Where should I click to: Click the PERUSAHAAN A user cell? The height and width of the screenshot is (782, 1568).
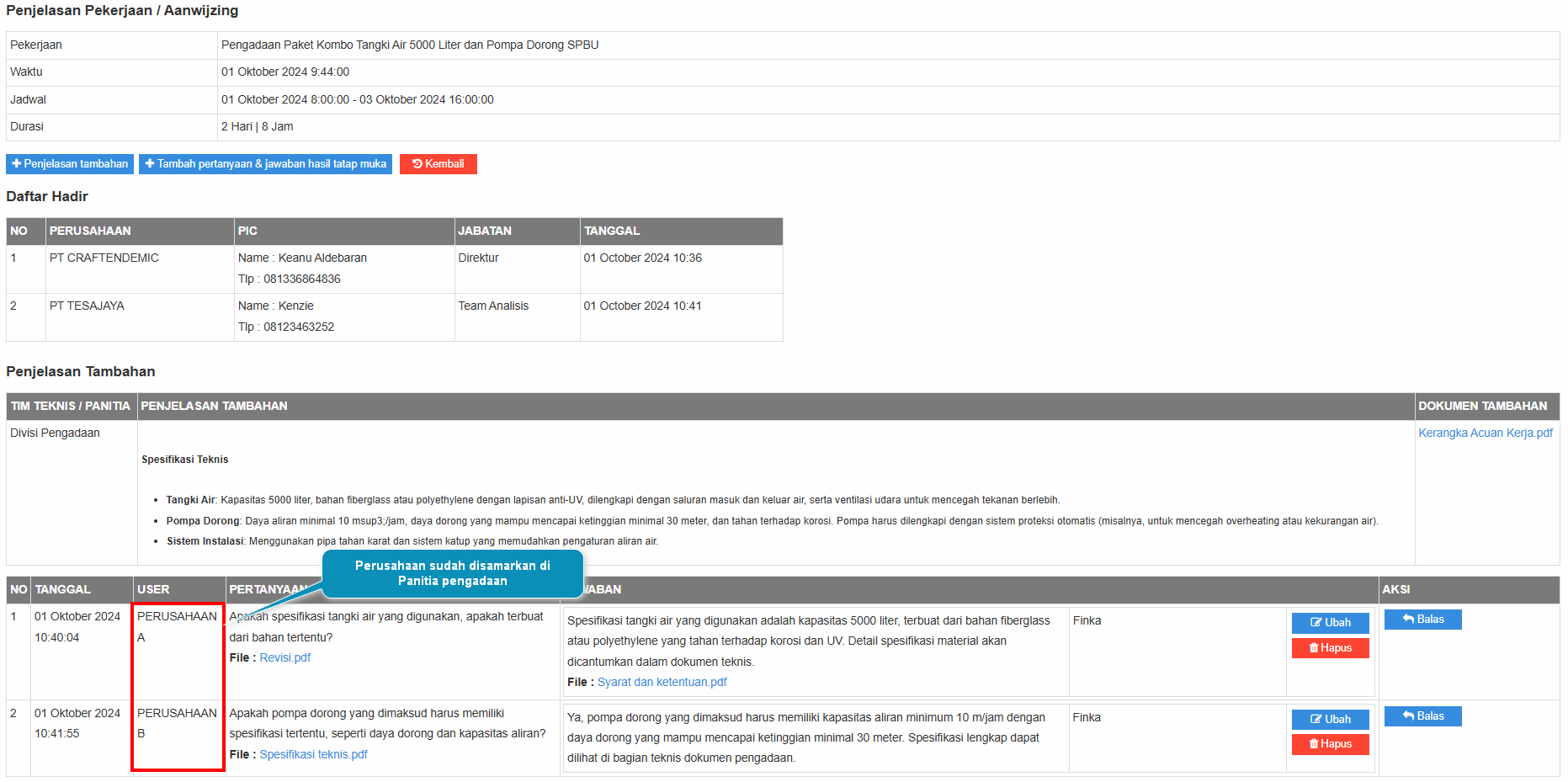click(178, 652)
